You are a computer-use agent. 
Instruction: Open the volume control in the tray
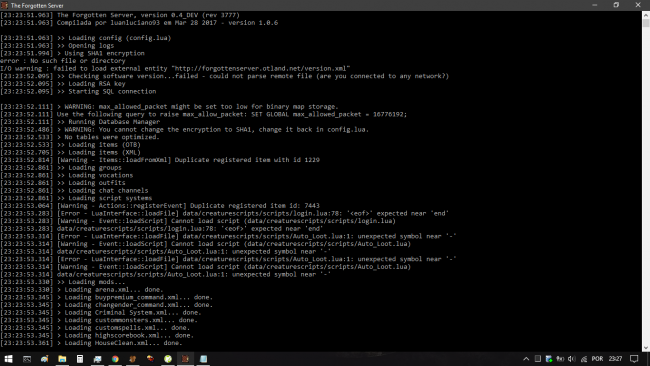point(572,359)
